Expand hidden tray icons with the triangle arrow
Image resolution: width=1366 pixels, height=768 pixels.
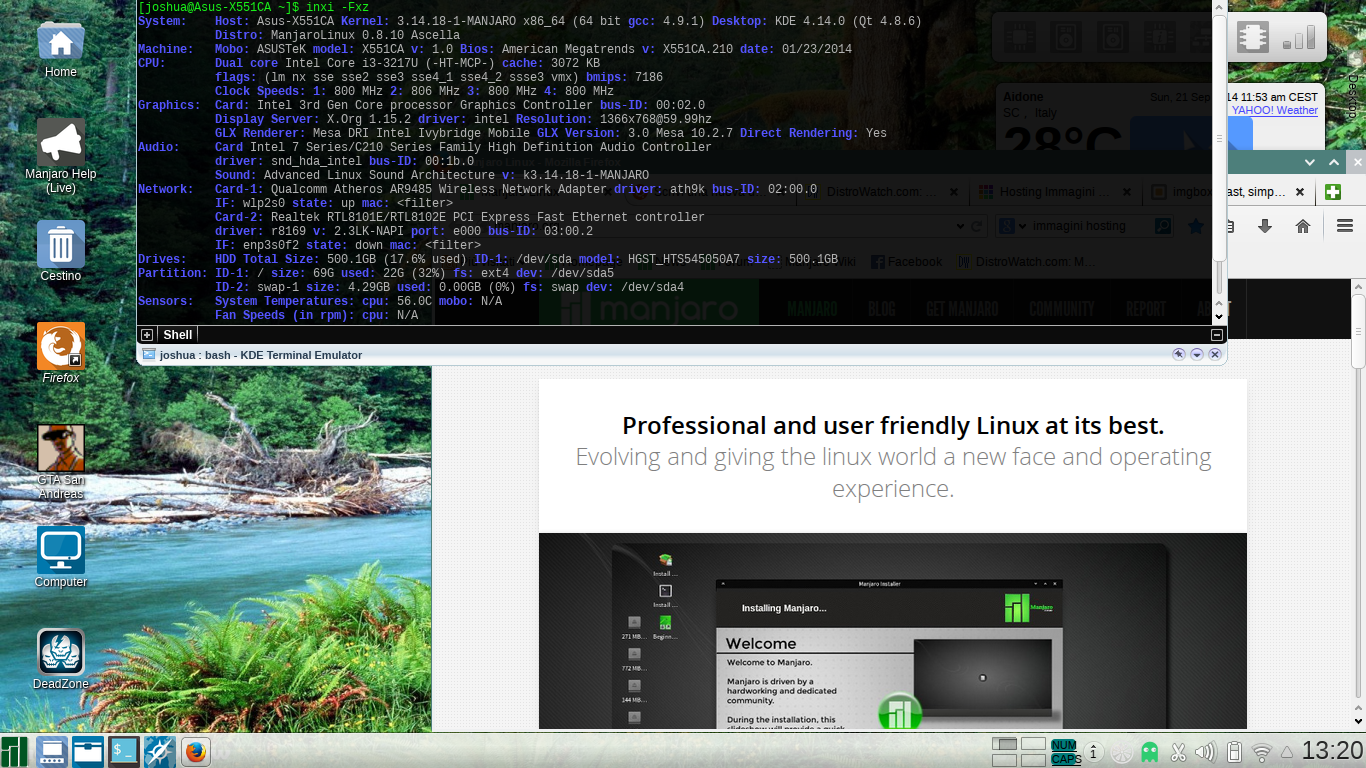click(1287, 752)
